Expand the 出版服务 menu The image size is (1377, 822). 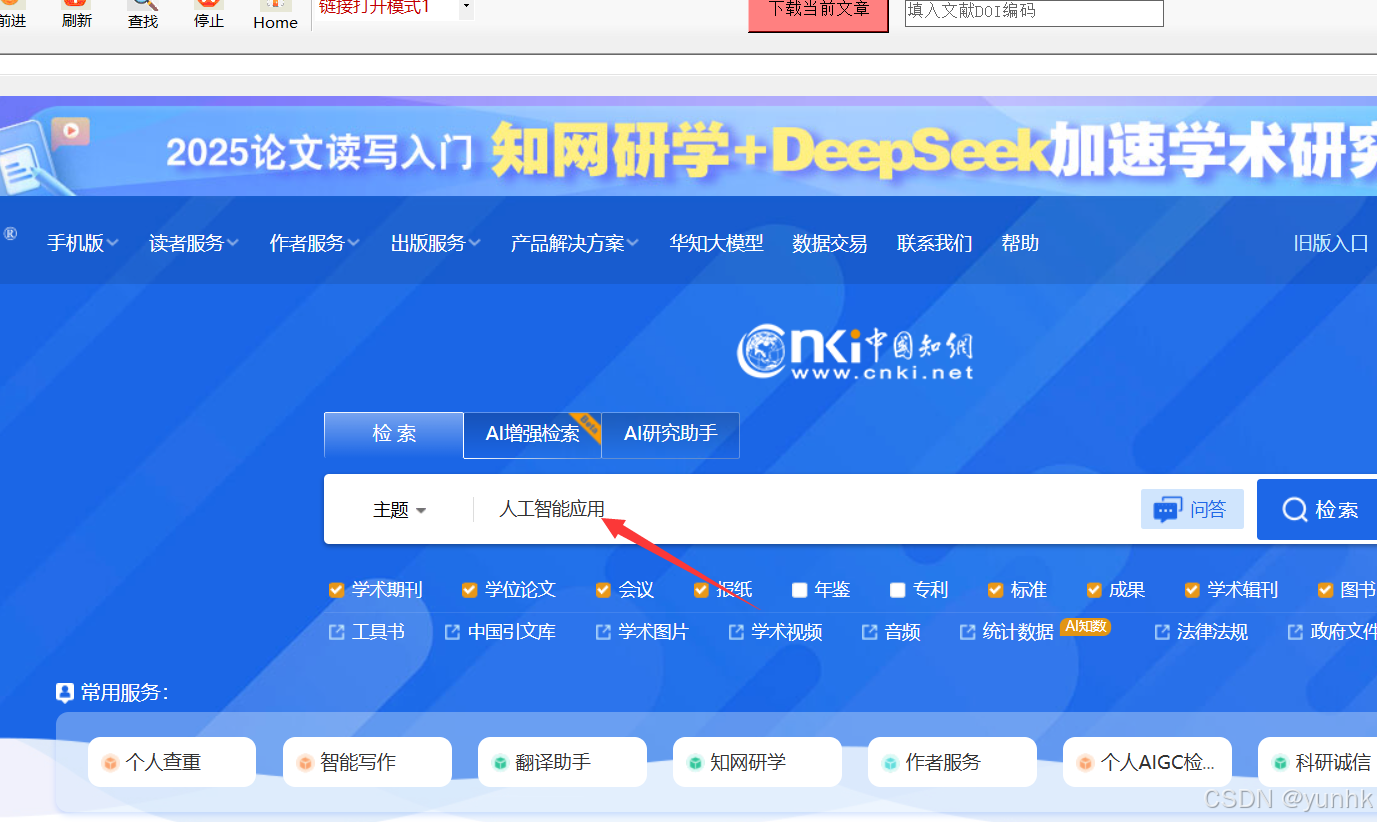pyautogui.click(x=435, y=243)
